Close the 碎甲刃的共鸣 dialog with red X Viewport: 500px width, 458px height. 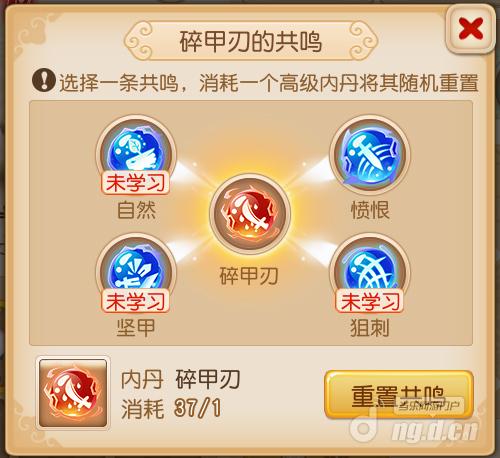pyautogui.click(x=470, y=29)
